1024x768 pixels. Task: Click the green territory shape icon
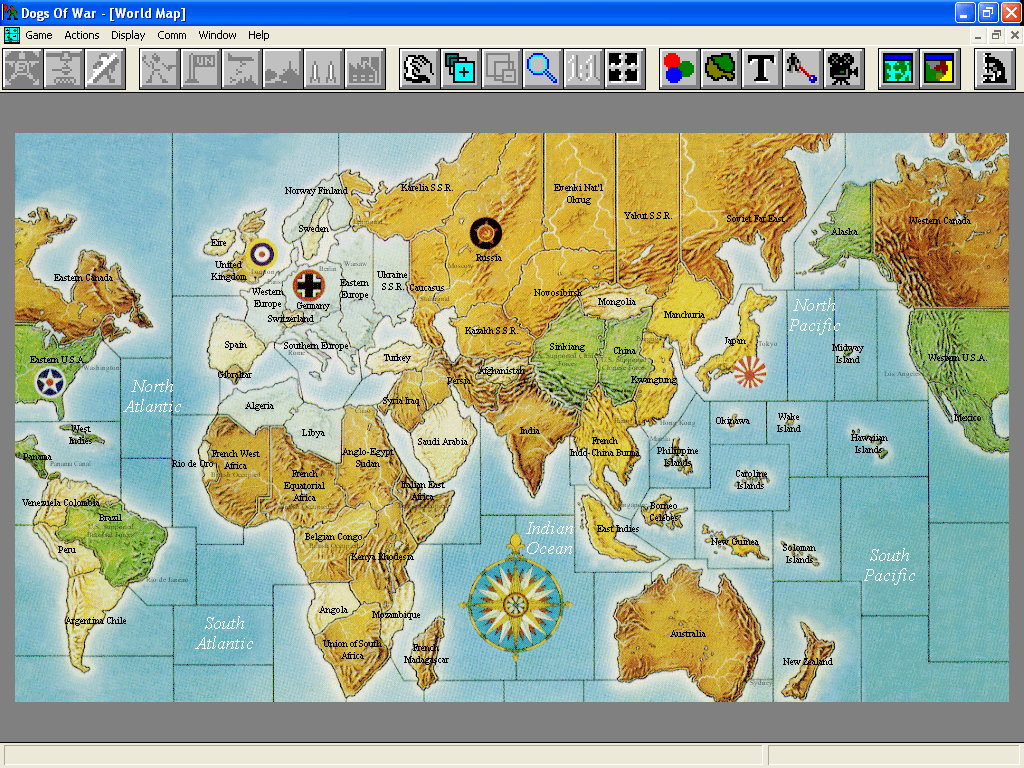[x=720, y=69]
